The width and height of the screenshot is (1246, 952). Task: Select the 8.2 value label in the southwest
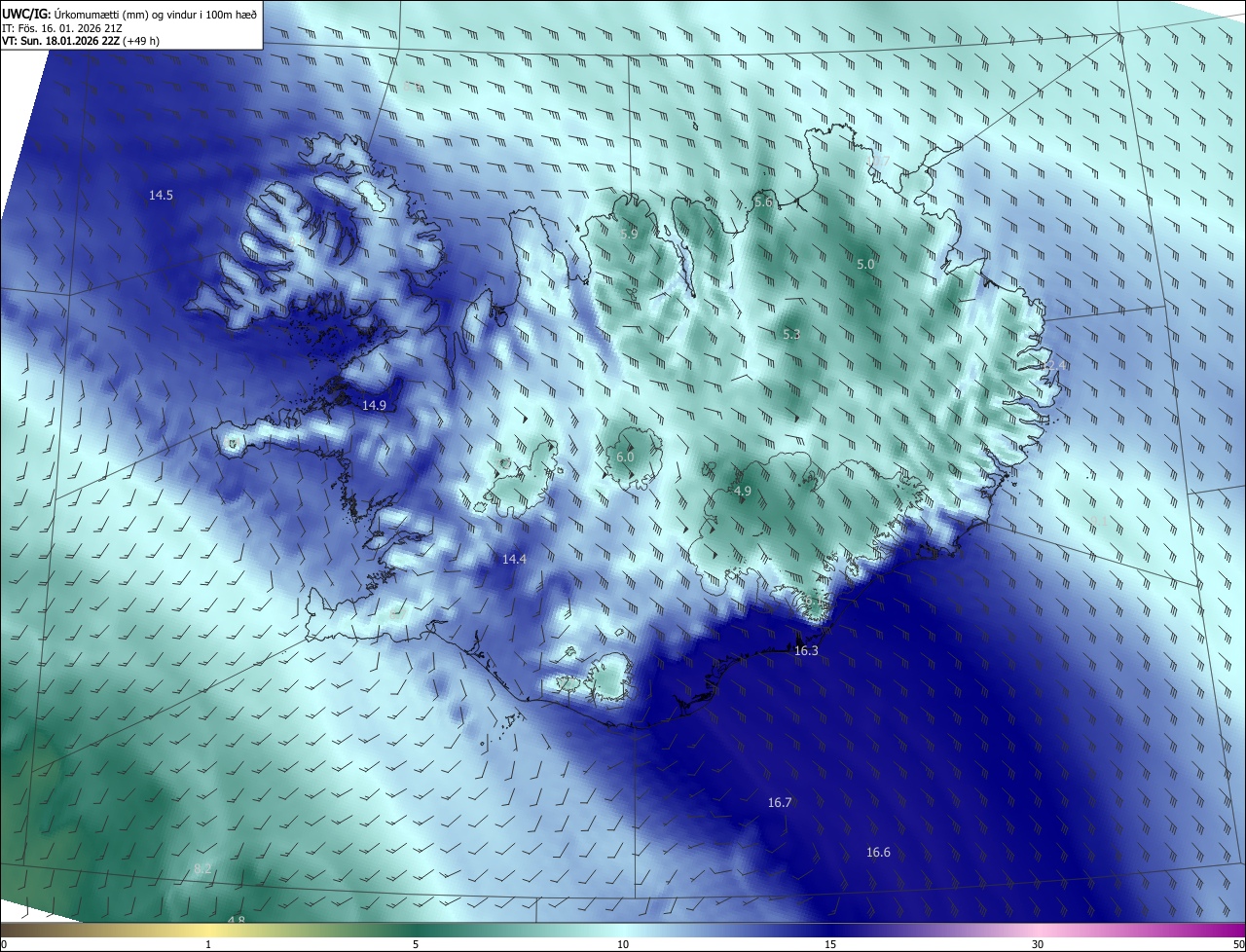tap(202, 868)
